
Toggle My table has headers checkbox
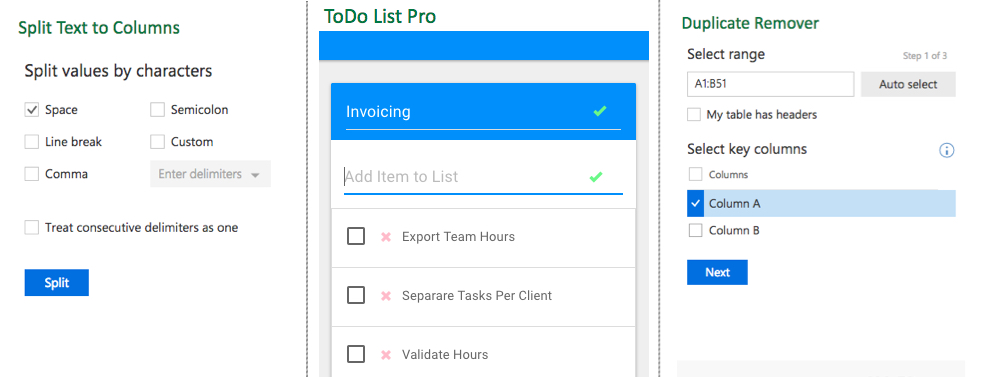[x=694, y=115]
